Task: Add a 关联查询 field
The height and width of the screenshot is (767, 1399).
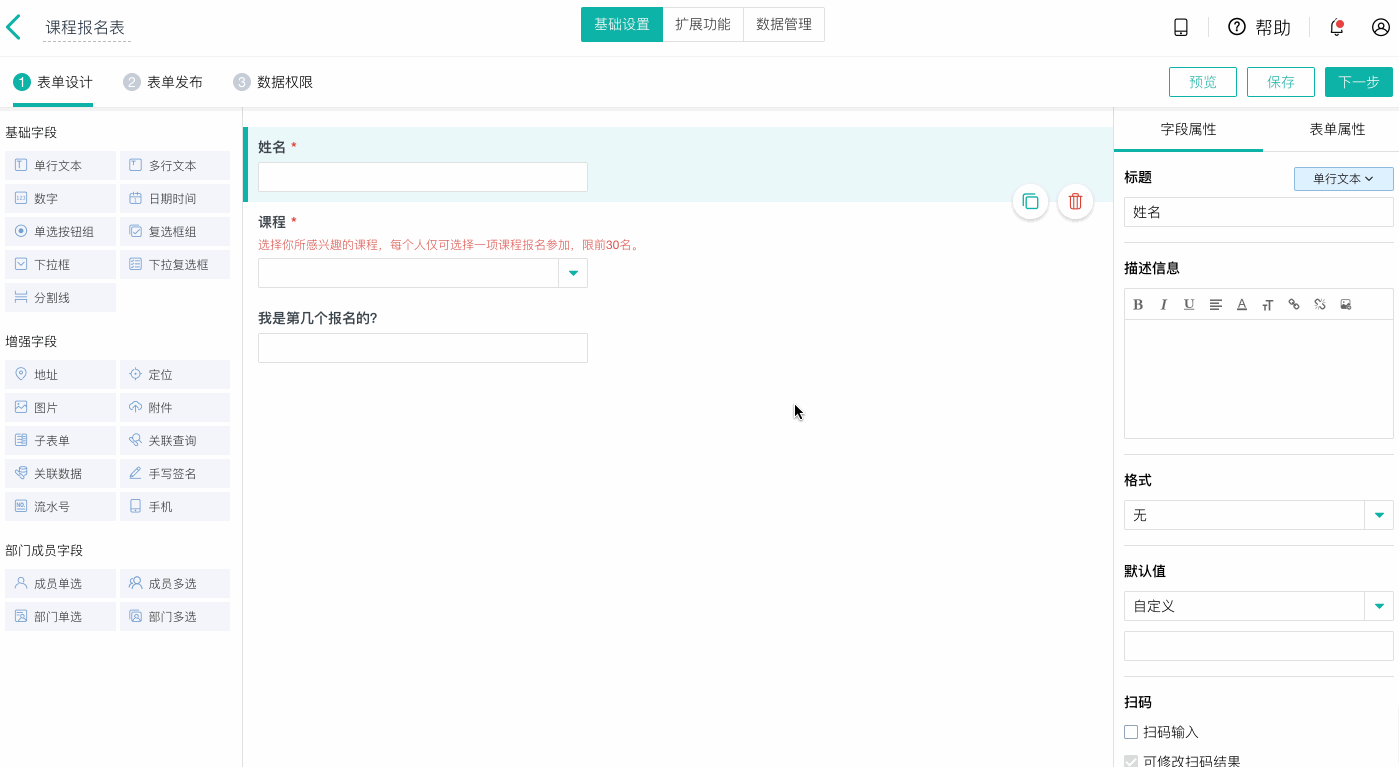Action: pyautogui.click(x=175, y=441)
